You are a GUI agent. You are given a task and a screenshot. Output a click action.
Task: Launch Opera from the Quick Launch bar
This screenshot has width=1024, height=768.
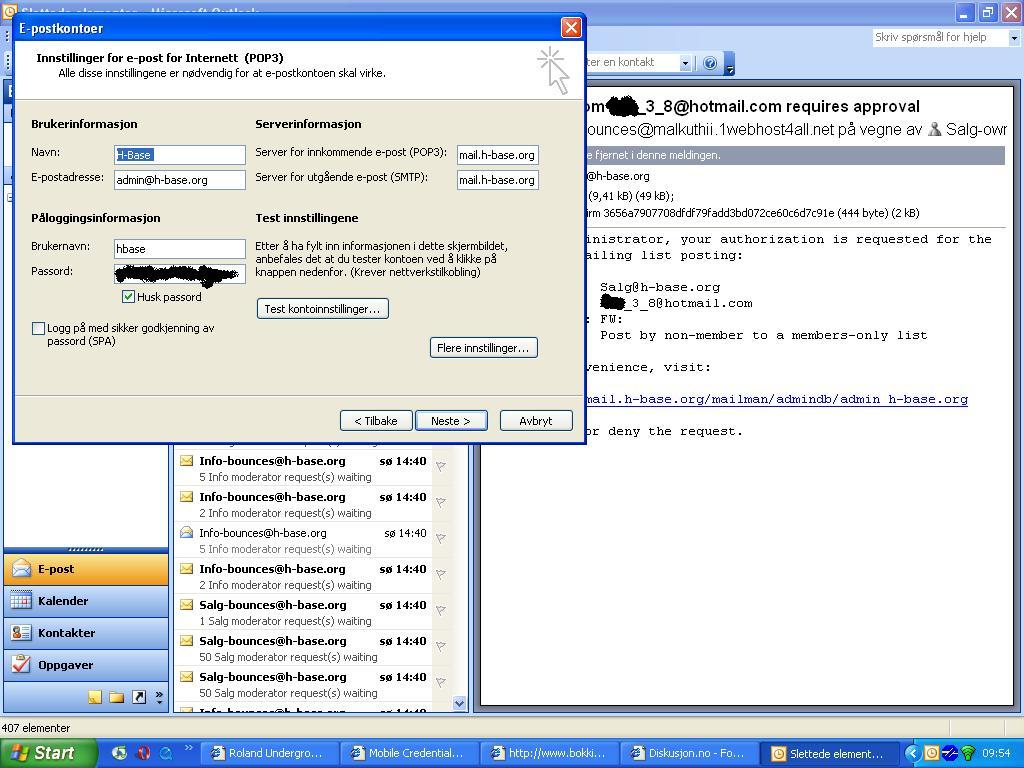[142, 753]
